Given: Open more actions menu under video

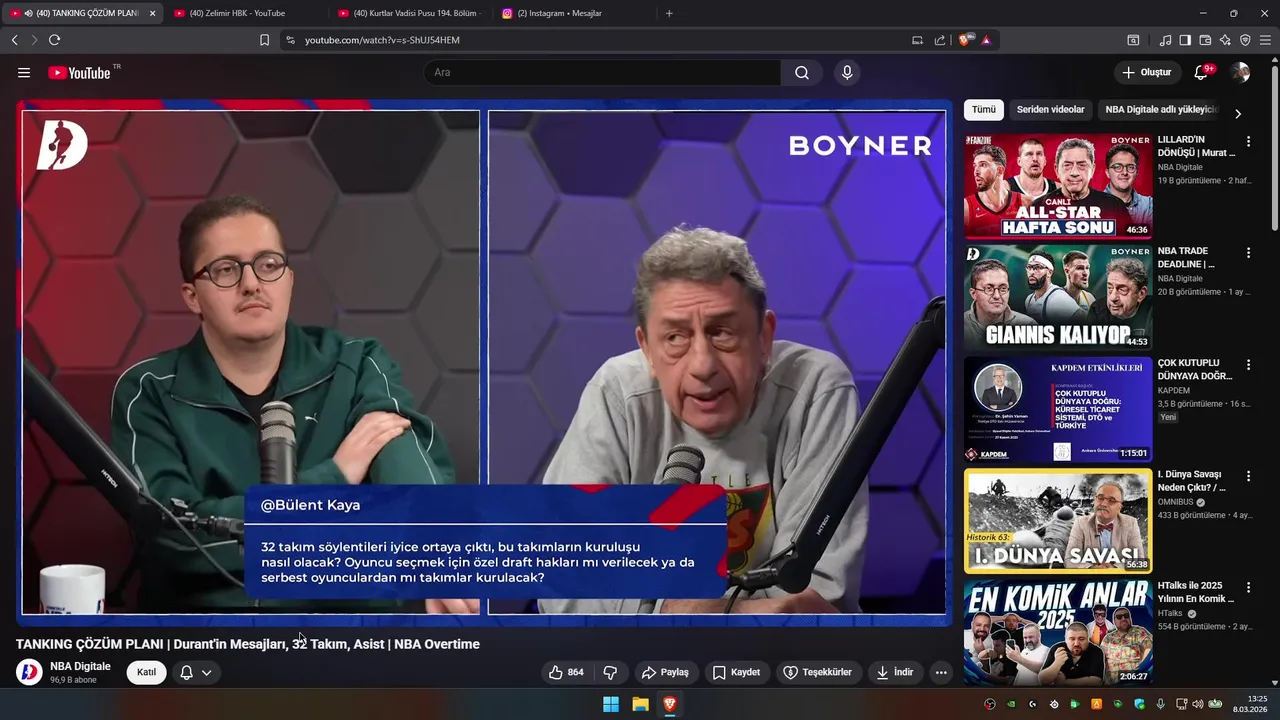Looking at the screenshot, I should point(941,672).
